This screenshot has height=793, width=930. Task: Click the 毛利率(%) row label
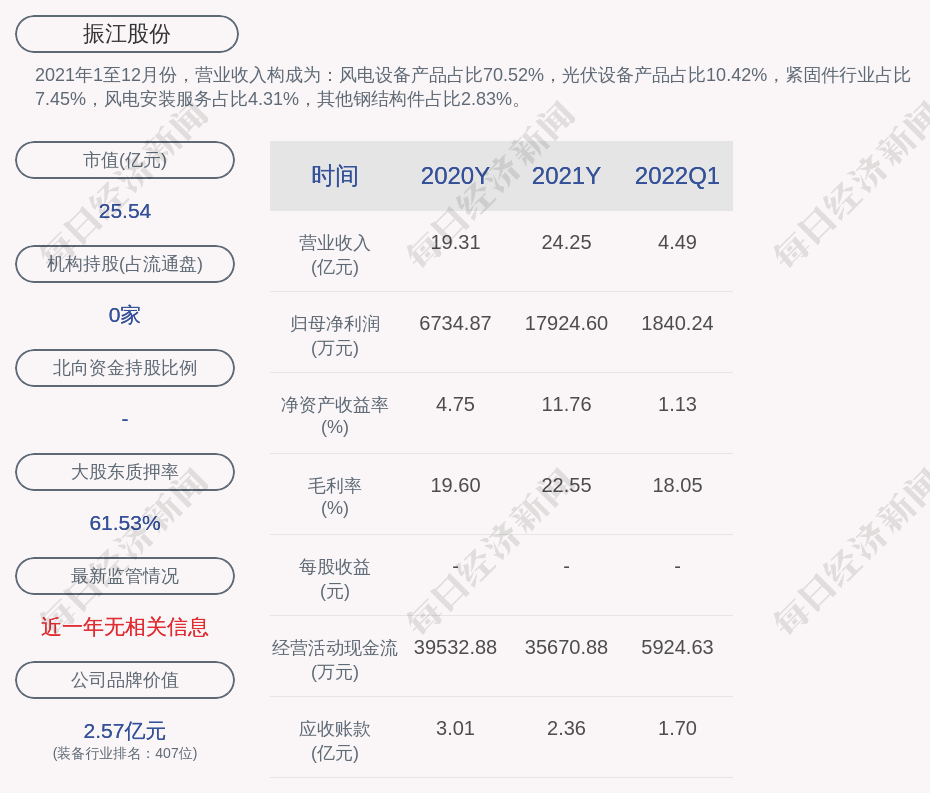(335, 497)
